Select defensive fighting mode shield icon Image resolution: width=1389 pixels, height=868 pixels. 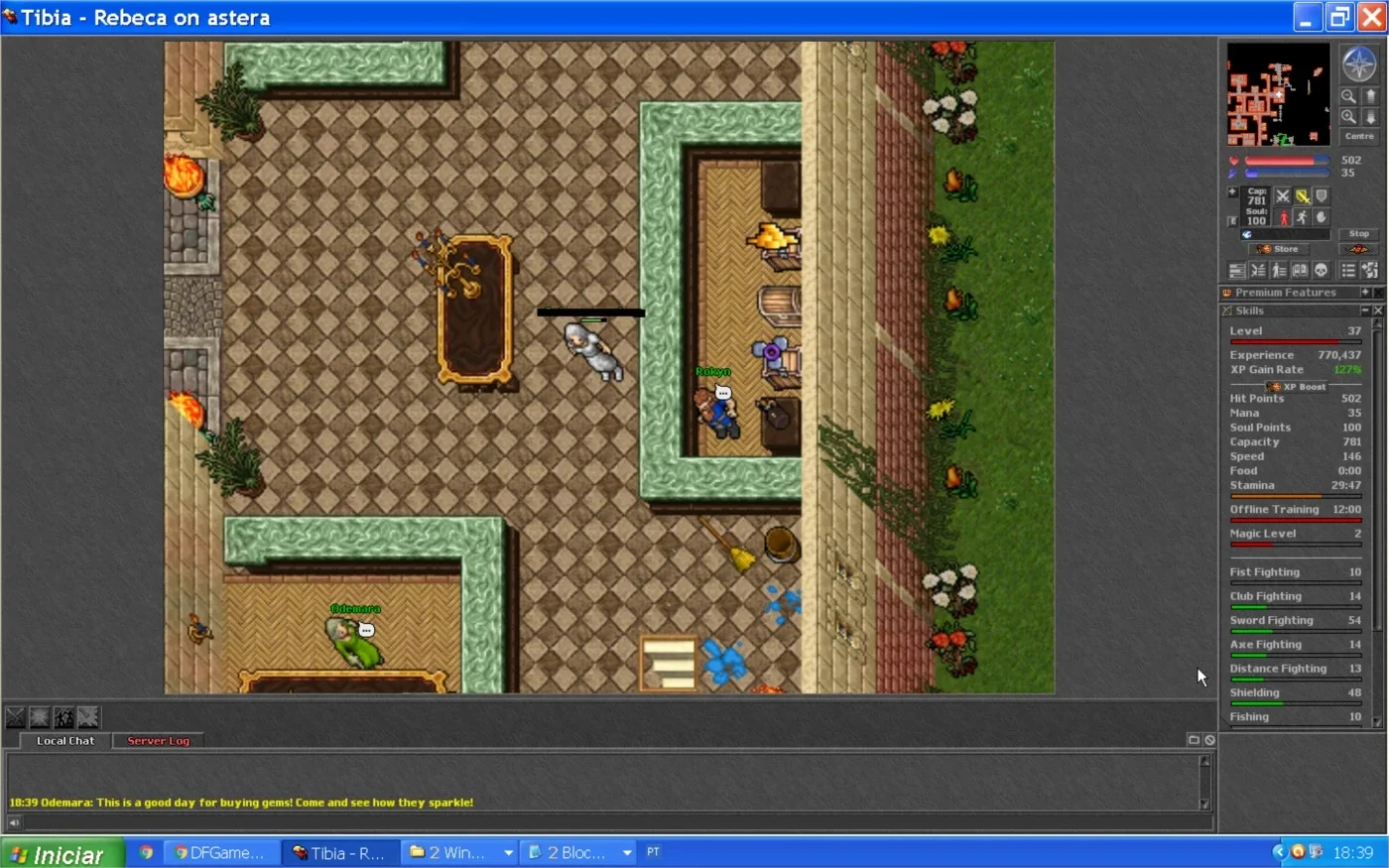coord(1321,196)
